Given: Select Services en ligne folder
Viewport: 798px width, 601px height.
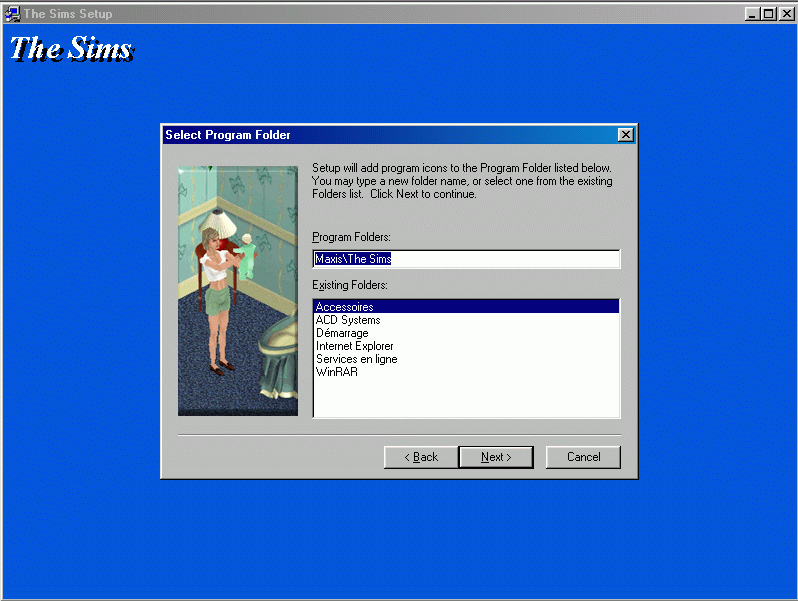Looking at the screenshot, I should pyautogui.click(x=356, y=359).
